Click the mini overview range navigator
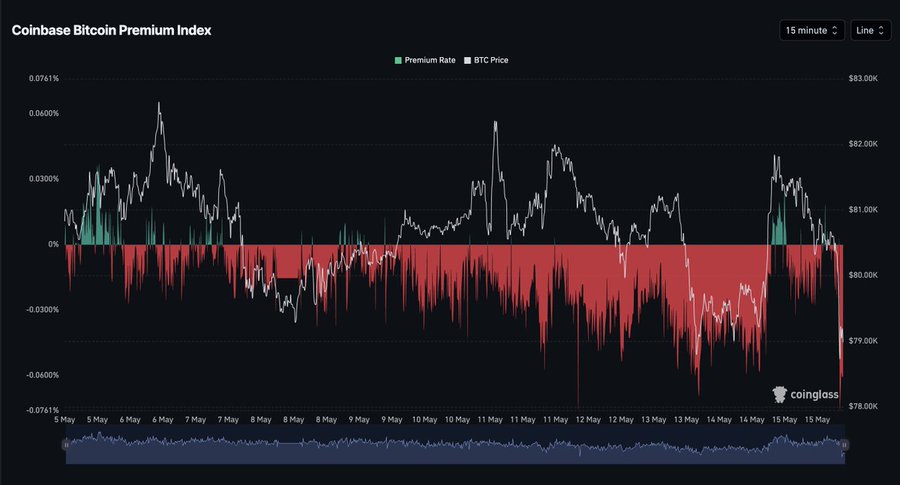The height and width of the screenshot is (485, 900). 455,445
